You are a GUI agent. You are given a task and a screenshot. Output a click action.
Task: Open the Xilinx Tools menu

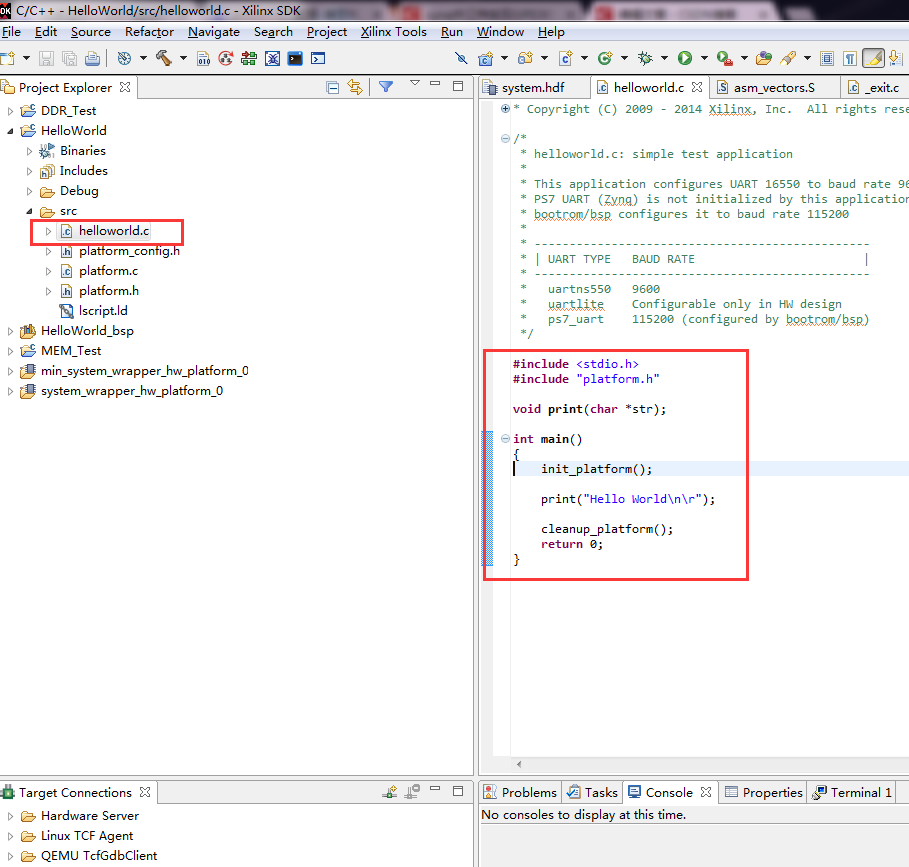point(393,32)
